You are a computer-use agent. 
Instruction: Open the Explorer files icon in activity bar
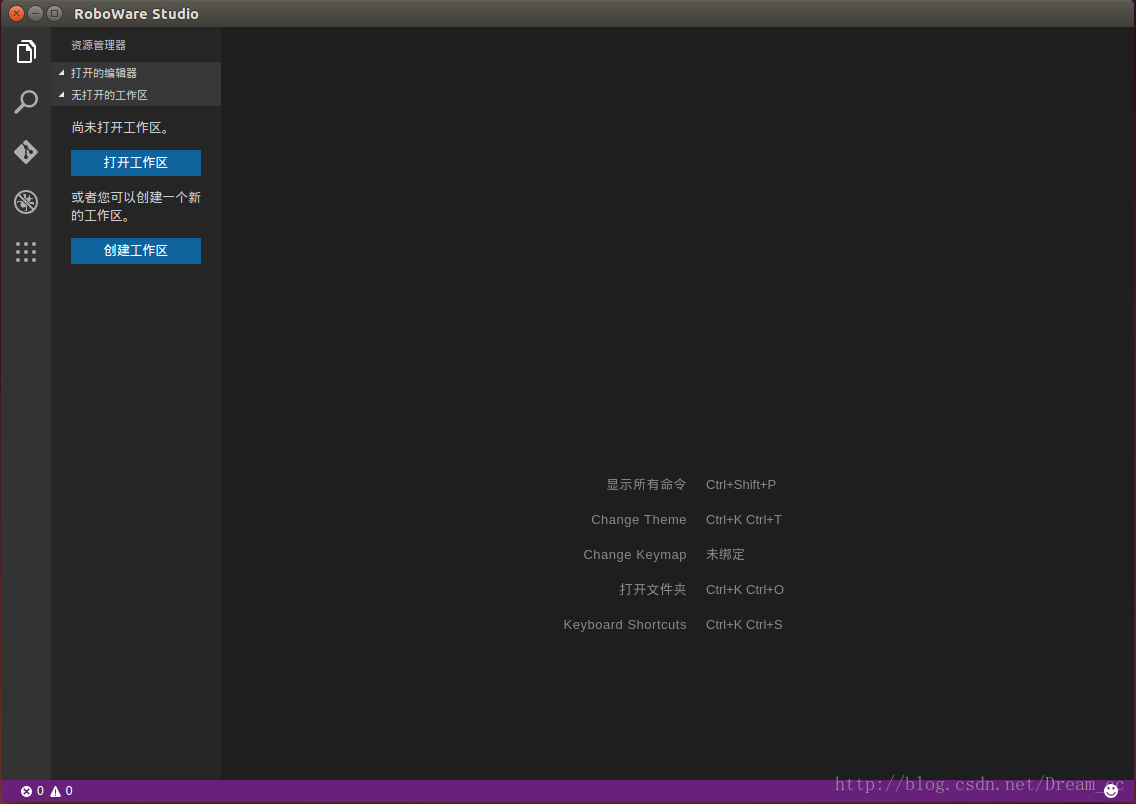point(26,52)
